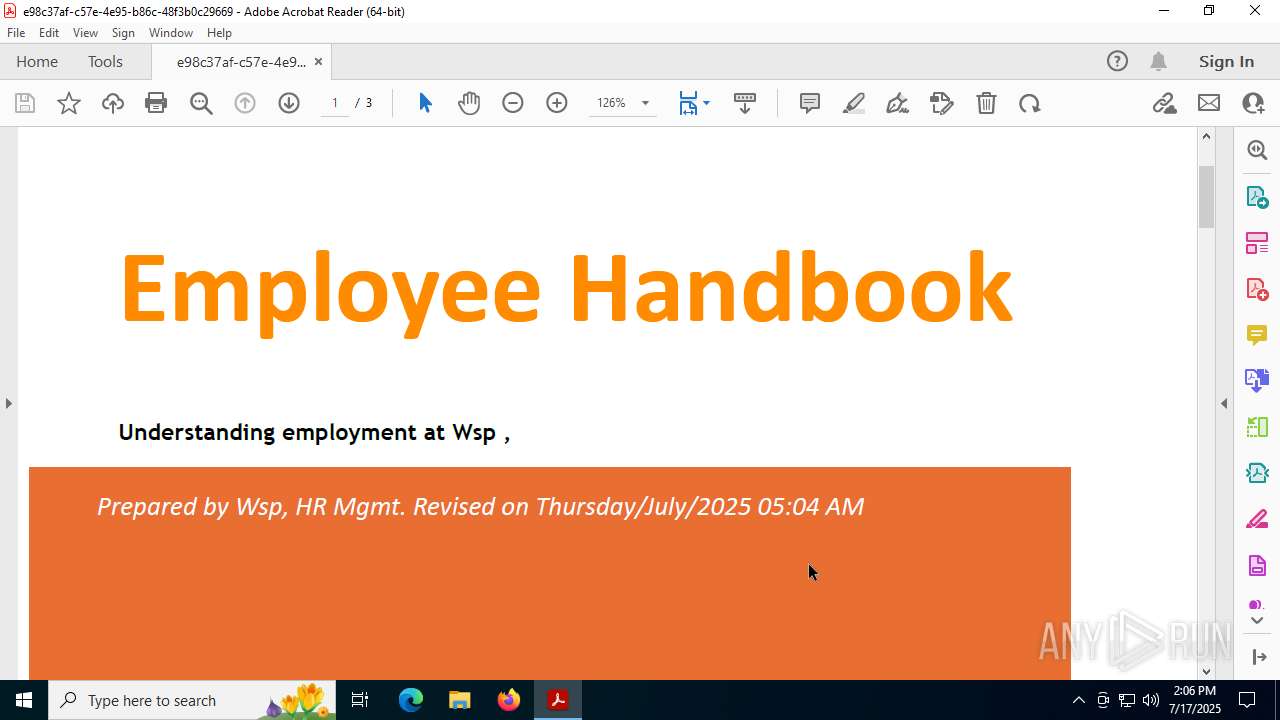Open the Create PDF tool
This screenshot has height=720, width=1280.
[1257, 289]
